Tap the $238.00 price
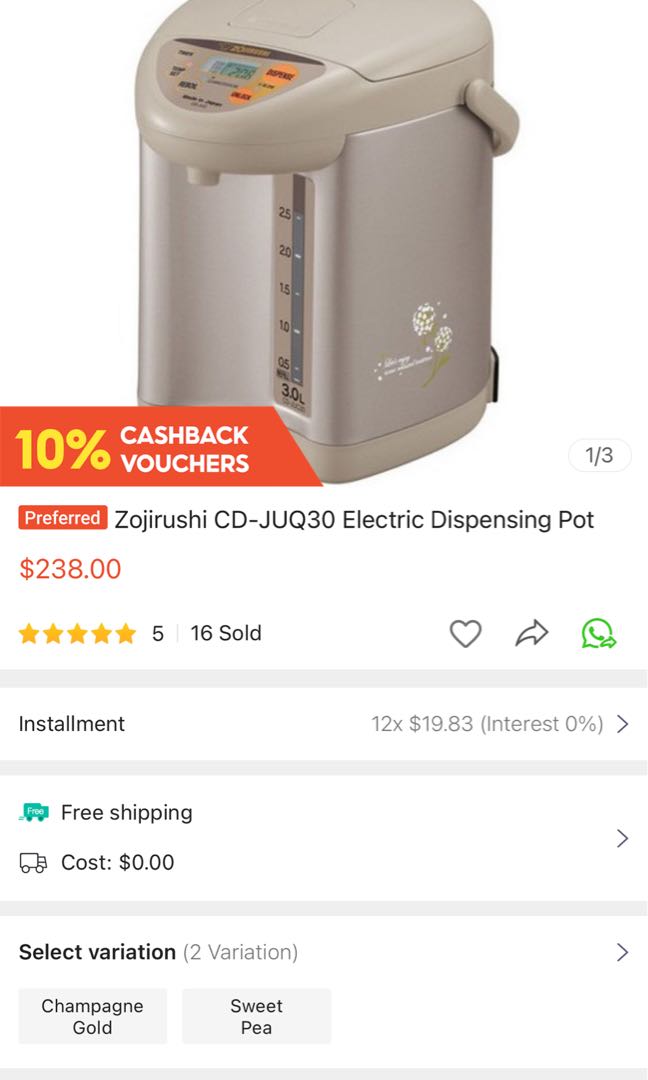This screenshot has height=1080, width=648. (70, 569)
